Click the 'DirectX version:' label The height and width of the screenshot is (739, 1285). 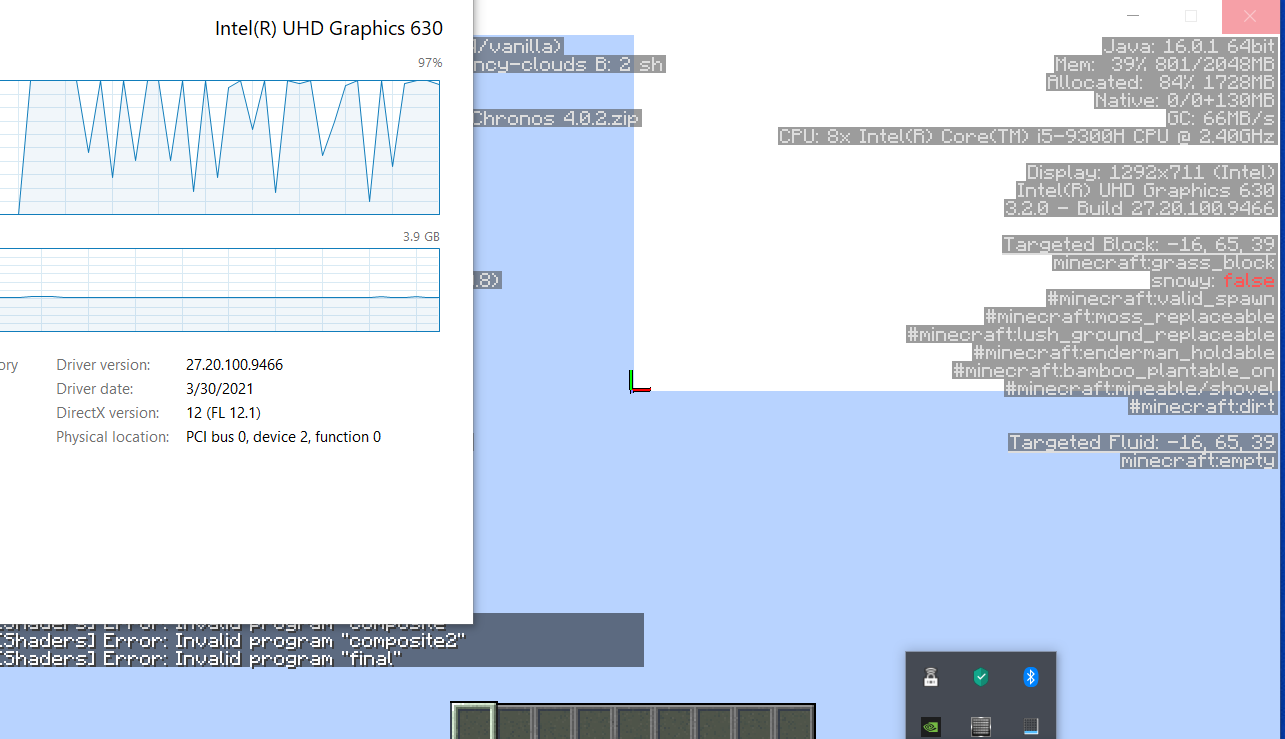coord(107,413)
